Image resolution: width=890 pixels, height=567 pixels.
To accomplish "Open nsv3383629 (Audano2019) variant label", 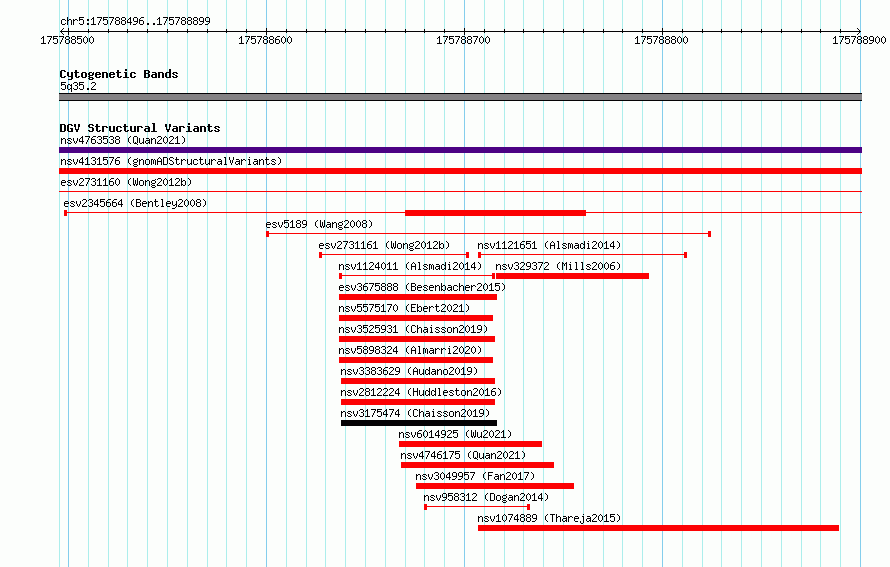I will pyautogui.click(x=409, y=371).
